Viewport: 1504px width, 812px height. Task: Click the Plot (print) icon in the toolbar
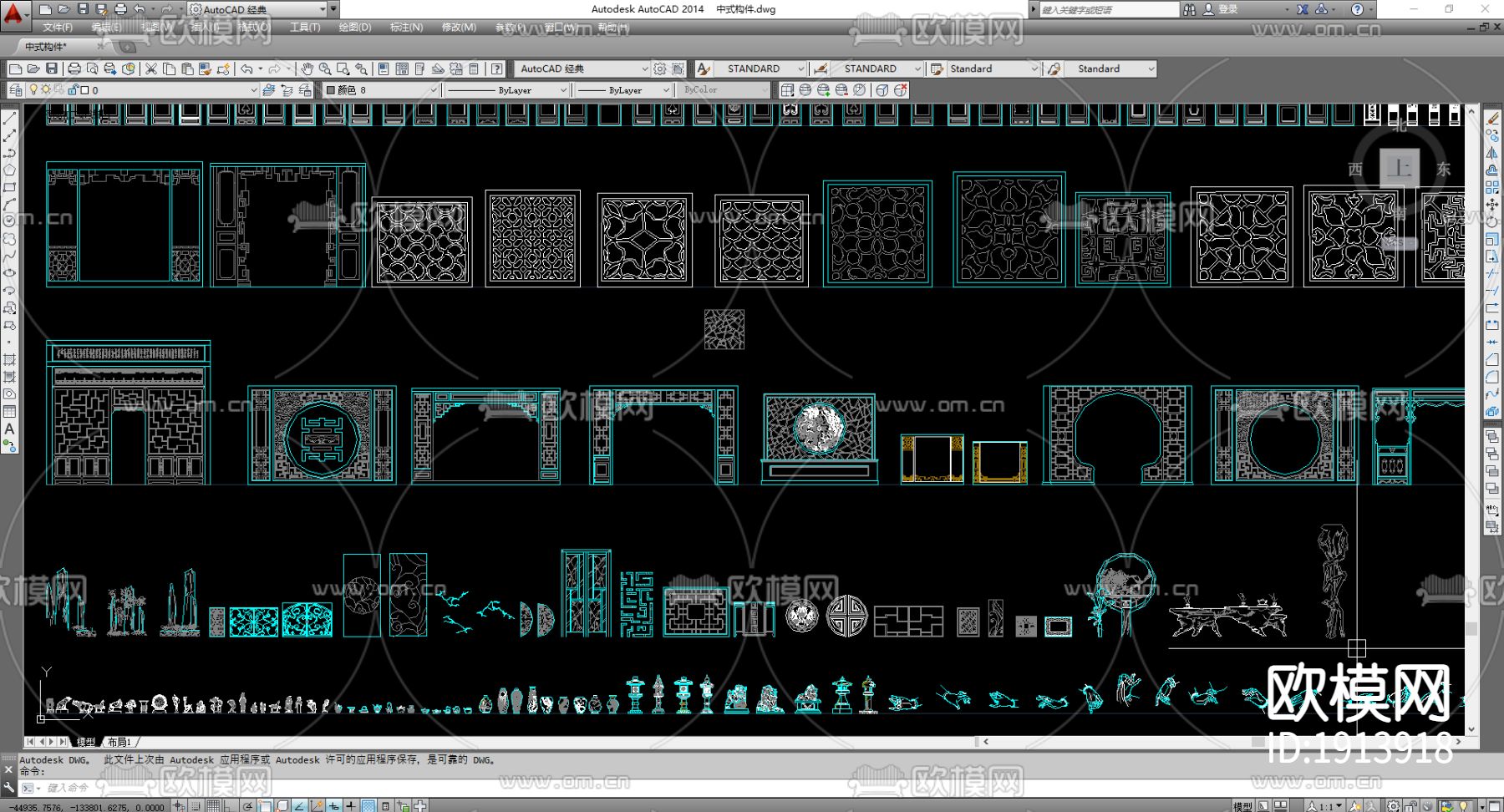click(74, 69)
